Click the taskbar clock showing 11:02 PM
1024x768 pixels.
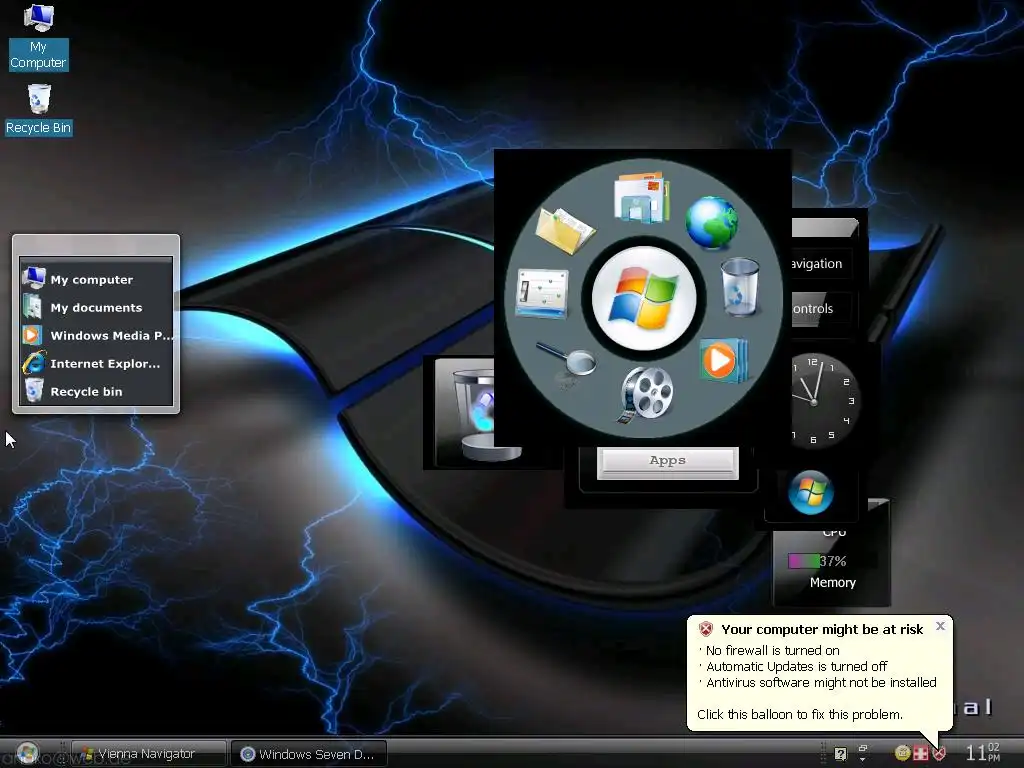click(x=983, y=752)
